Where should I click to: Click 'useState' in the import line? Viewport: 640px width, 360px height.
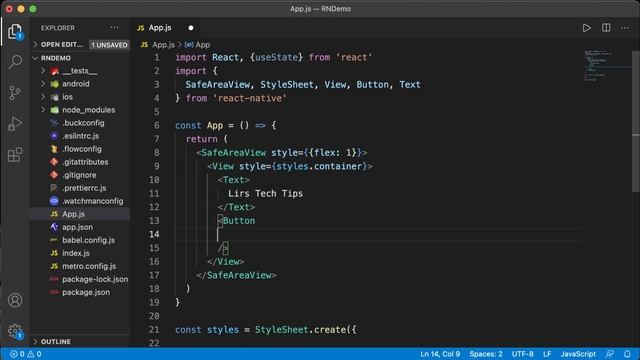tap(276, 58)
